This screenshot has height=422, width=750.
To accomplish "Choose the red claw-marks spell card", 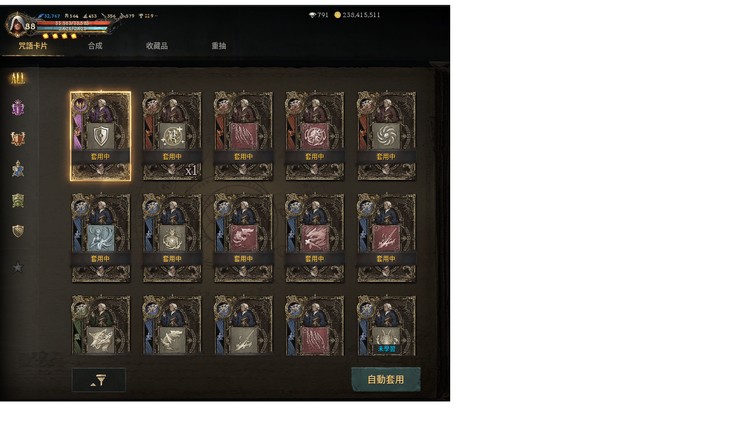I will tap(243, 136).
